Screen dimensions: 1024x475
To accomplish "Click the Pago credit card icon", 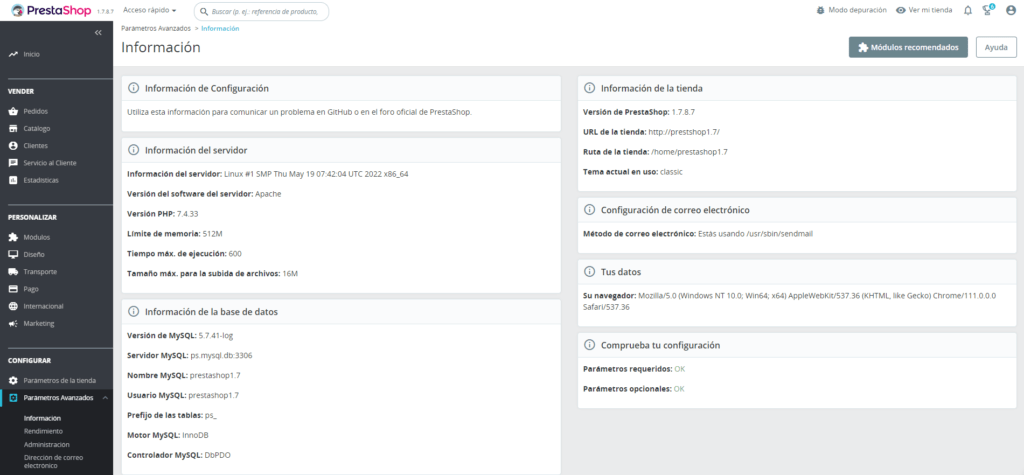I will 13,289.
